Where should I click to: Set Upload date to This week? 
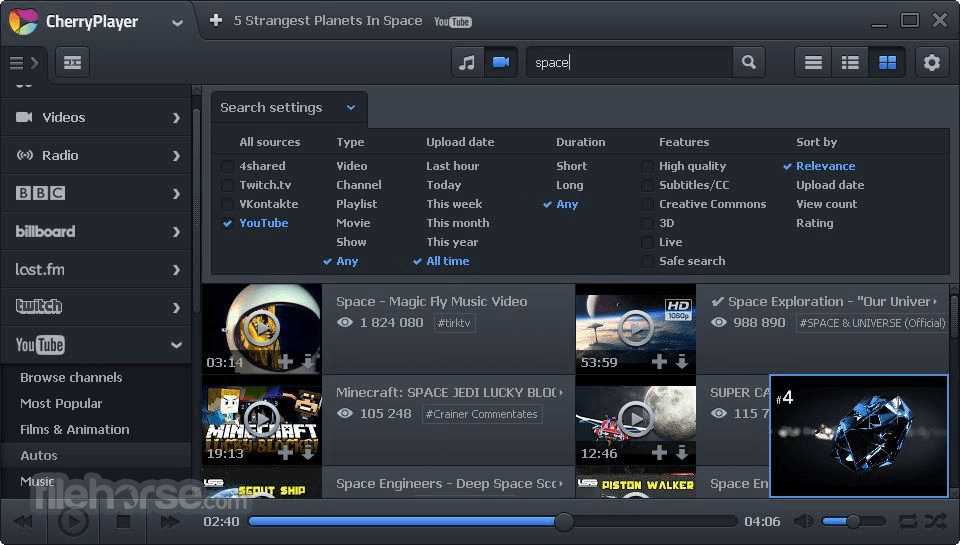pyautogui.click(x=454, y=204)
